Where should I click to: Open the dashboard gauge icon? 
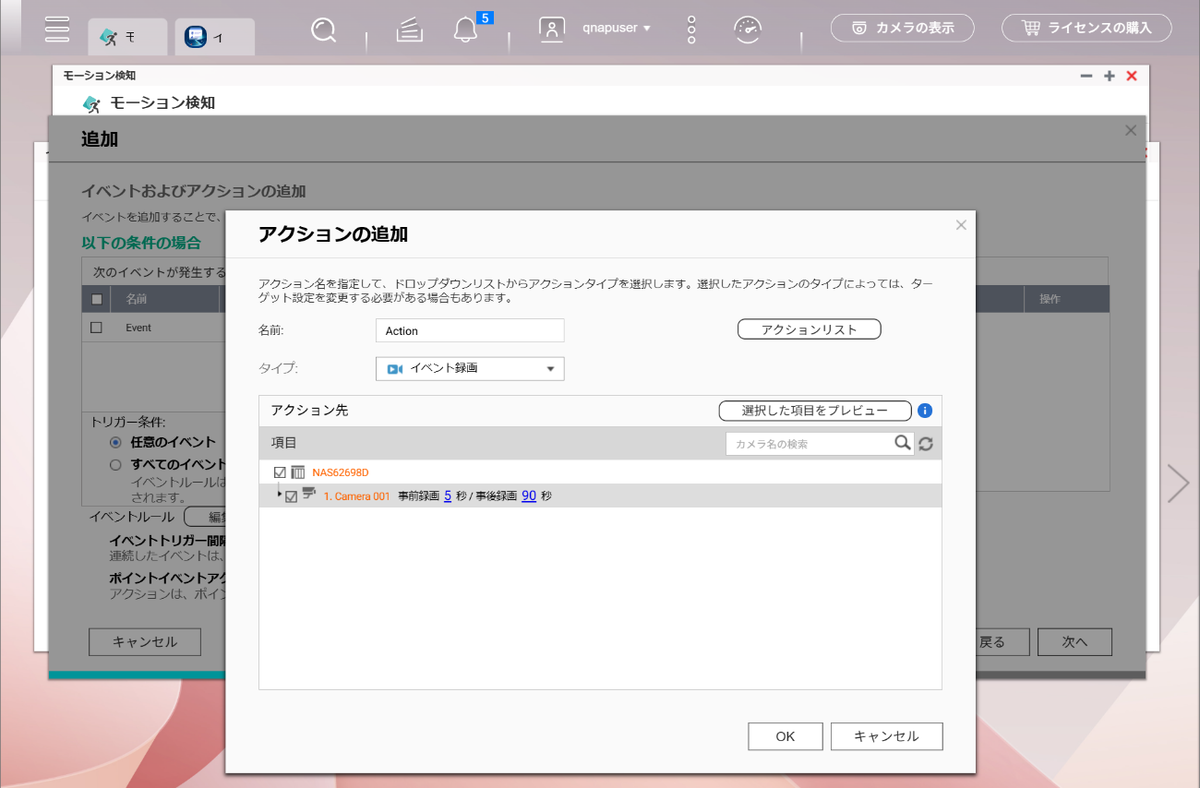(748, 30)
